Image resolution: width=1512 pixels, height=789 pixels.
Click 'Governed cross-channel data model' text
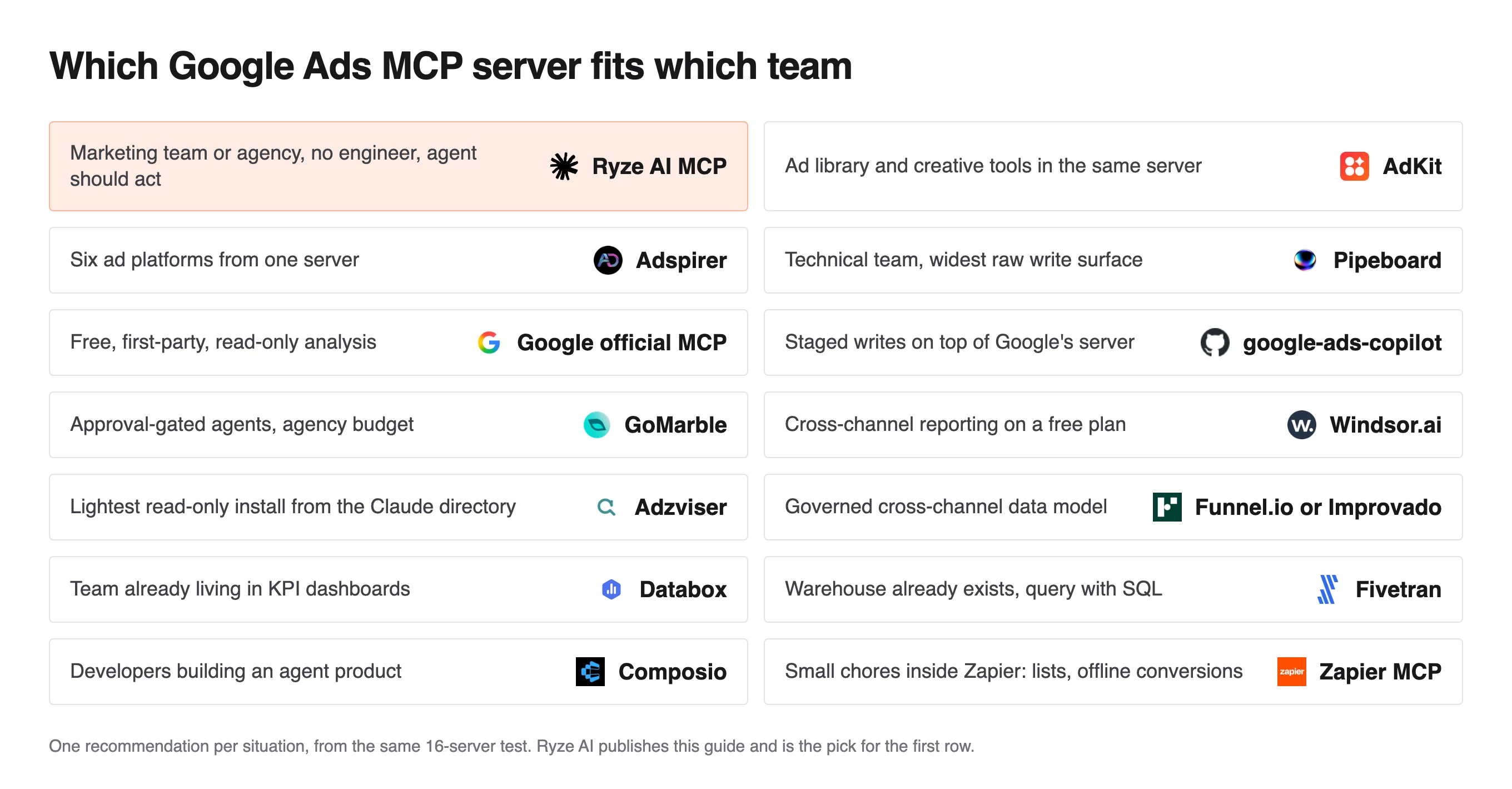coord(946,506)
